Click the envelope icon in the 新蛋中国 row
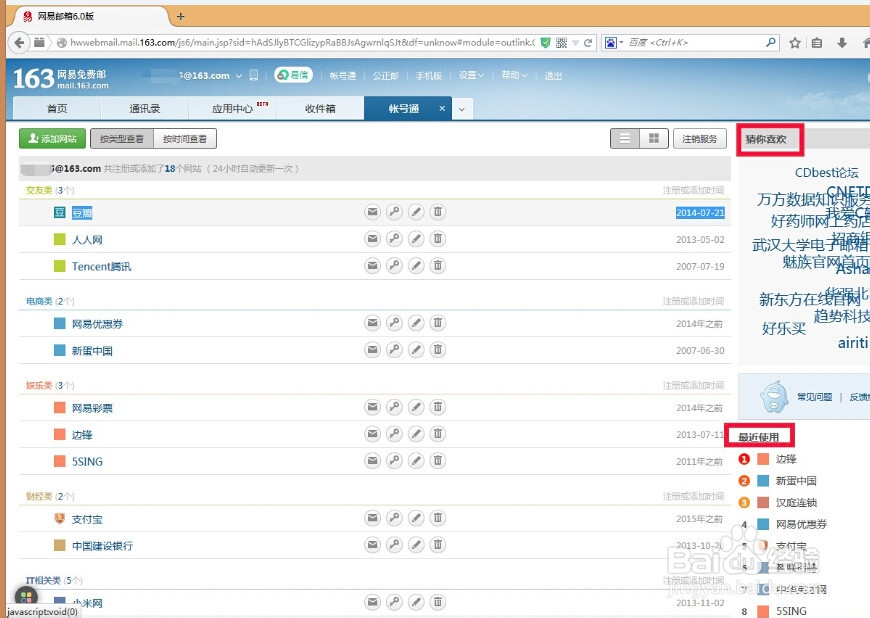 tap(372, 349)
